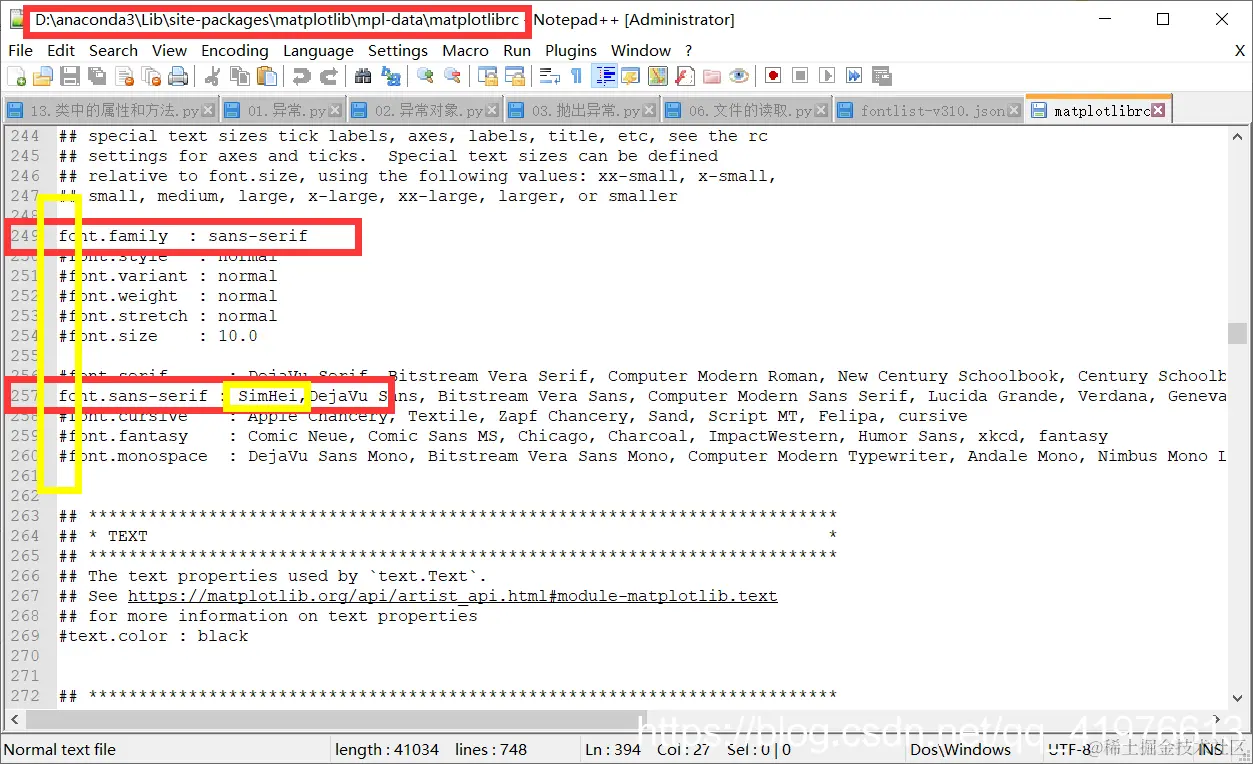Start macro recording with the red dot icon
The width and height of the screenshot is (1253, 764).
[773, 76]
